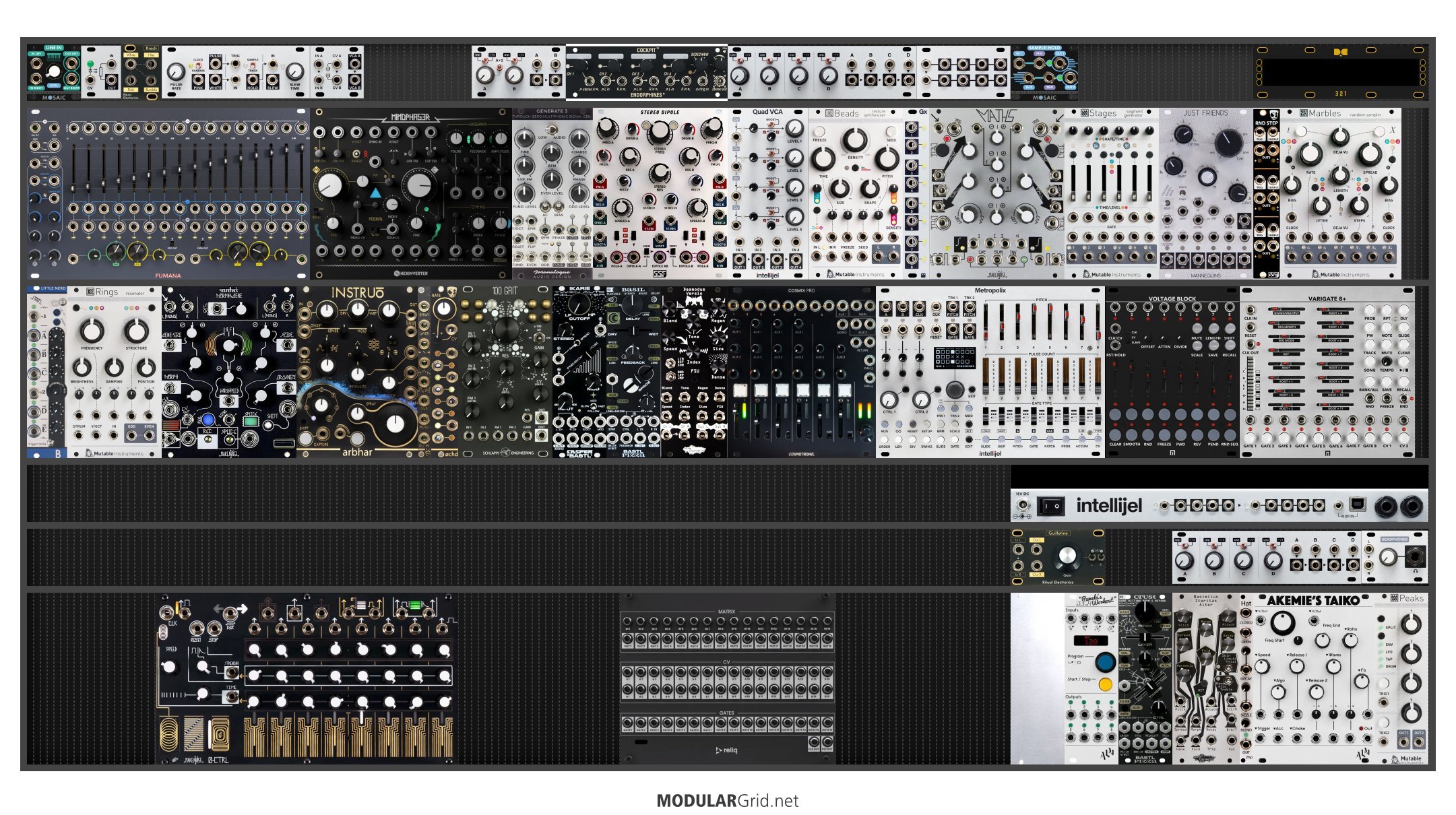Flip the Intellijel 15V DC power switch
The height and width of the screenshot is (815, 1456).
pos(1051,505)
